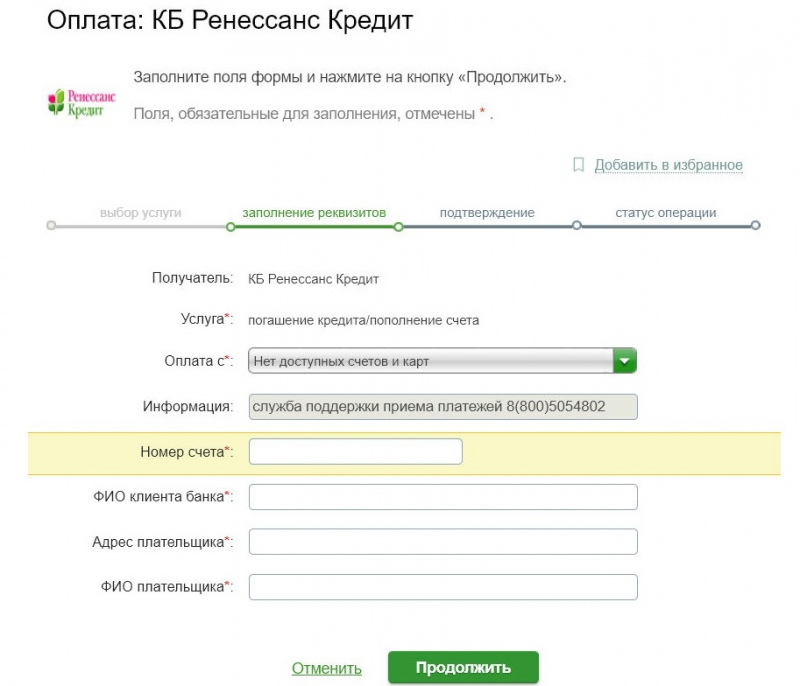Select the выбор услуги step

(x=141, y=213)
